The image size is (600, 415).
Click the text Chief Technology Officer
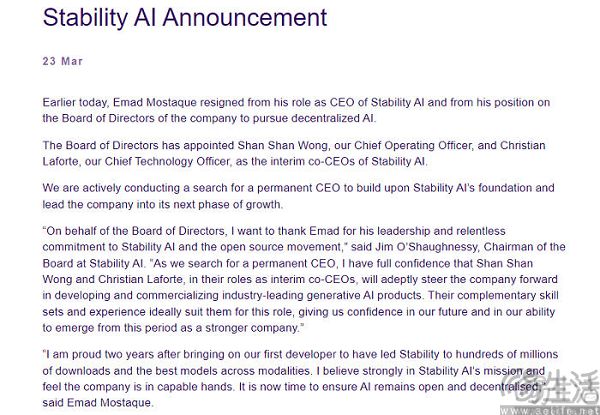click(168, 161)
